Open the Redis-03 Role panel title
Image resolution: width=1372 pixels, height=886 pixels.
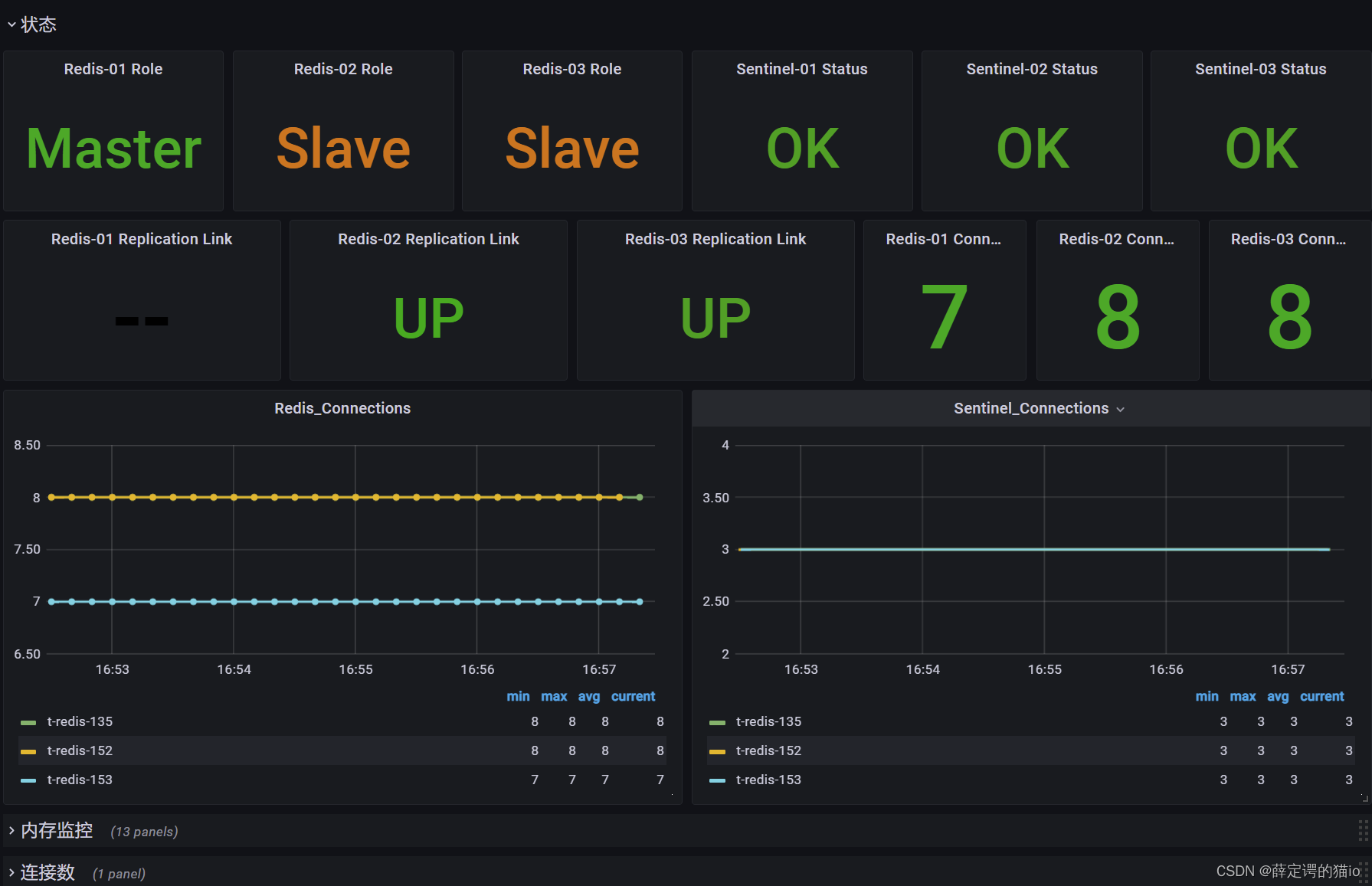pyautogui.click(x=572, y=69)
